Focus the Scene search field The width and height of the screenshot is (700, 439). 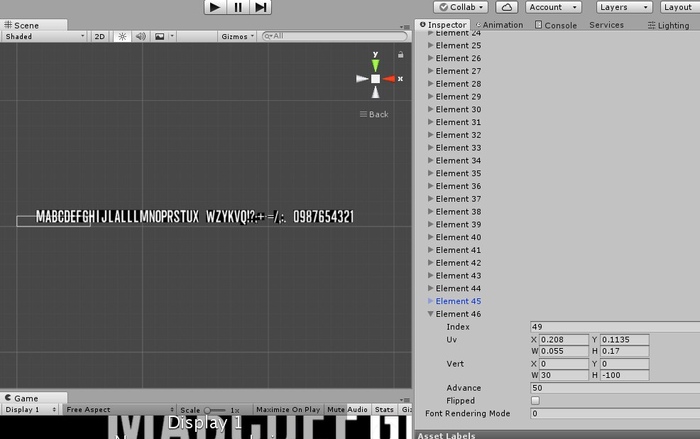tap(335, 36)
